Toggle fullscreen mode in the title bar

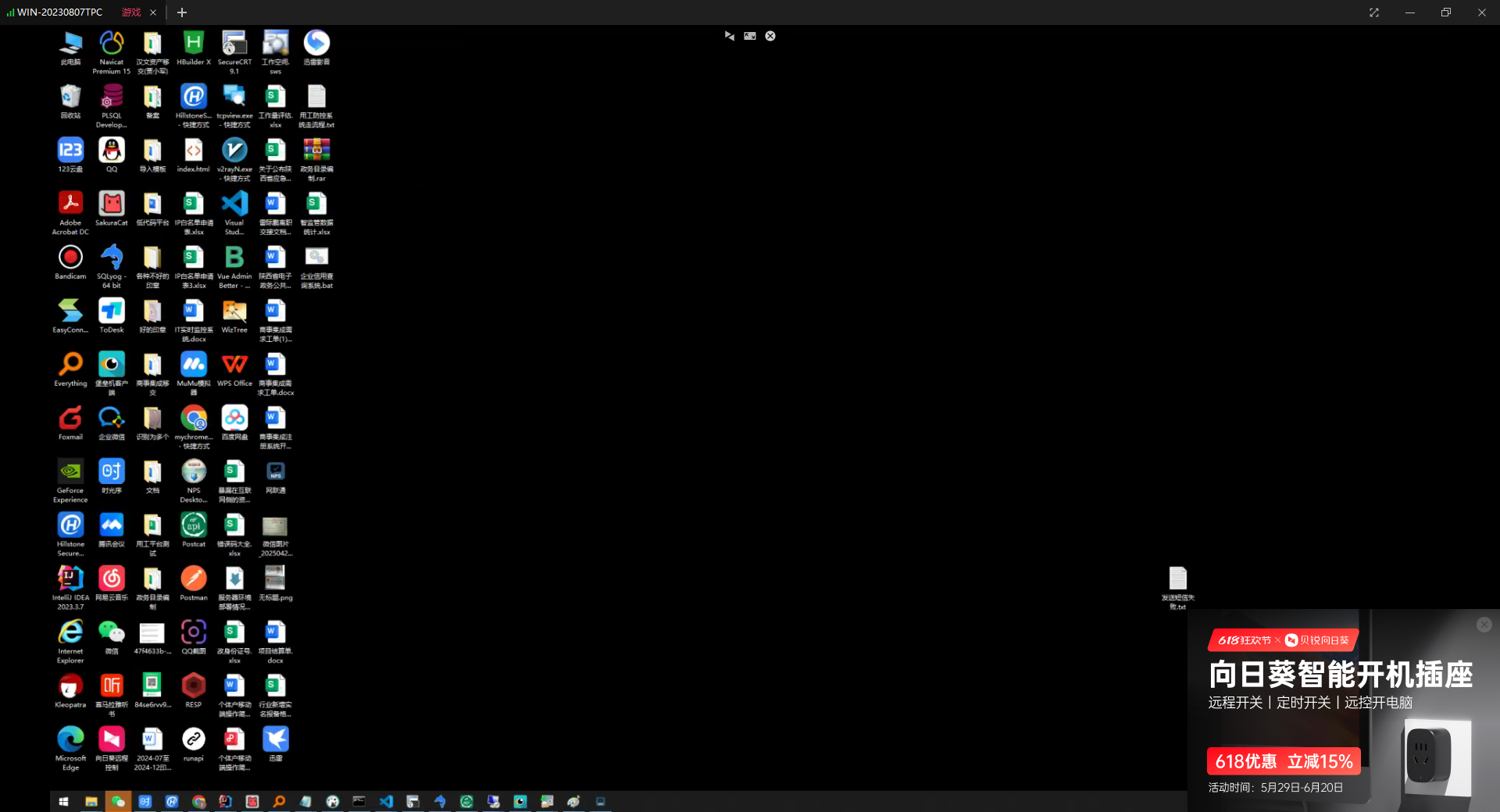pyautogui.click(x=1374, y=12)
